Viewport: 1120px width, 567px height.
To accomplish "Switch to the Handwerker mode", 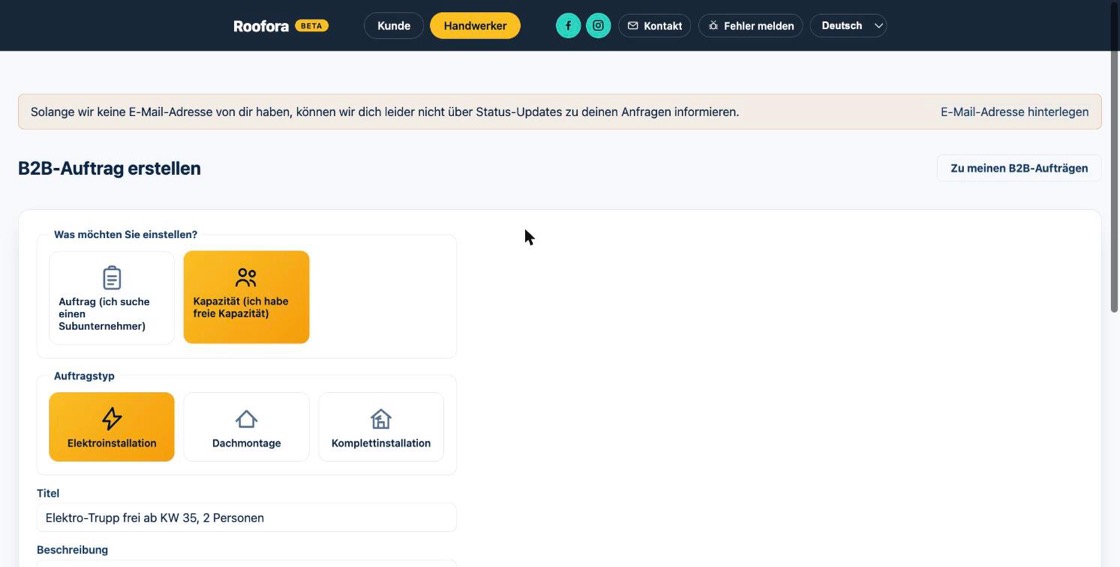I will click(x=475, y=26).
